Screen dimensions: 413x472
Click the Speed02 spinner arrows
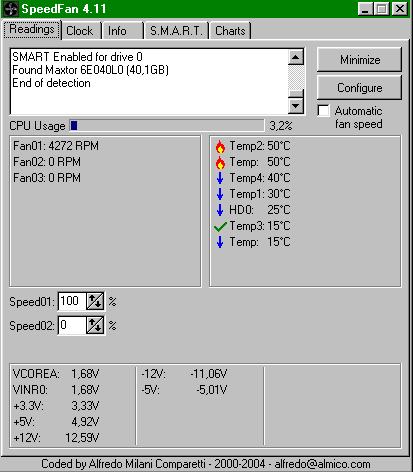click(95, 325)
